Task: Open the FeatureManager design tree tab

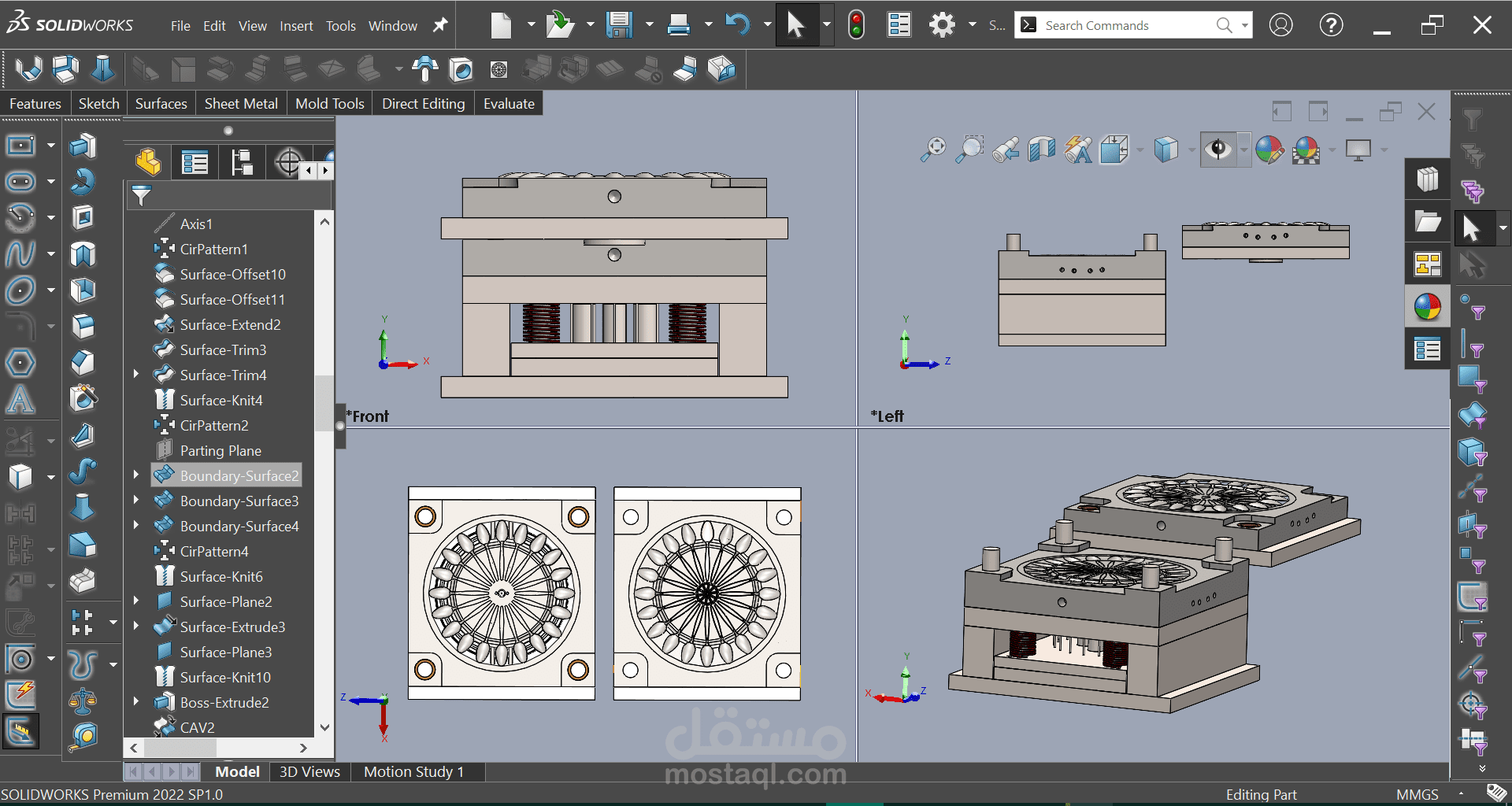Action: 147,162
